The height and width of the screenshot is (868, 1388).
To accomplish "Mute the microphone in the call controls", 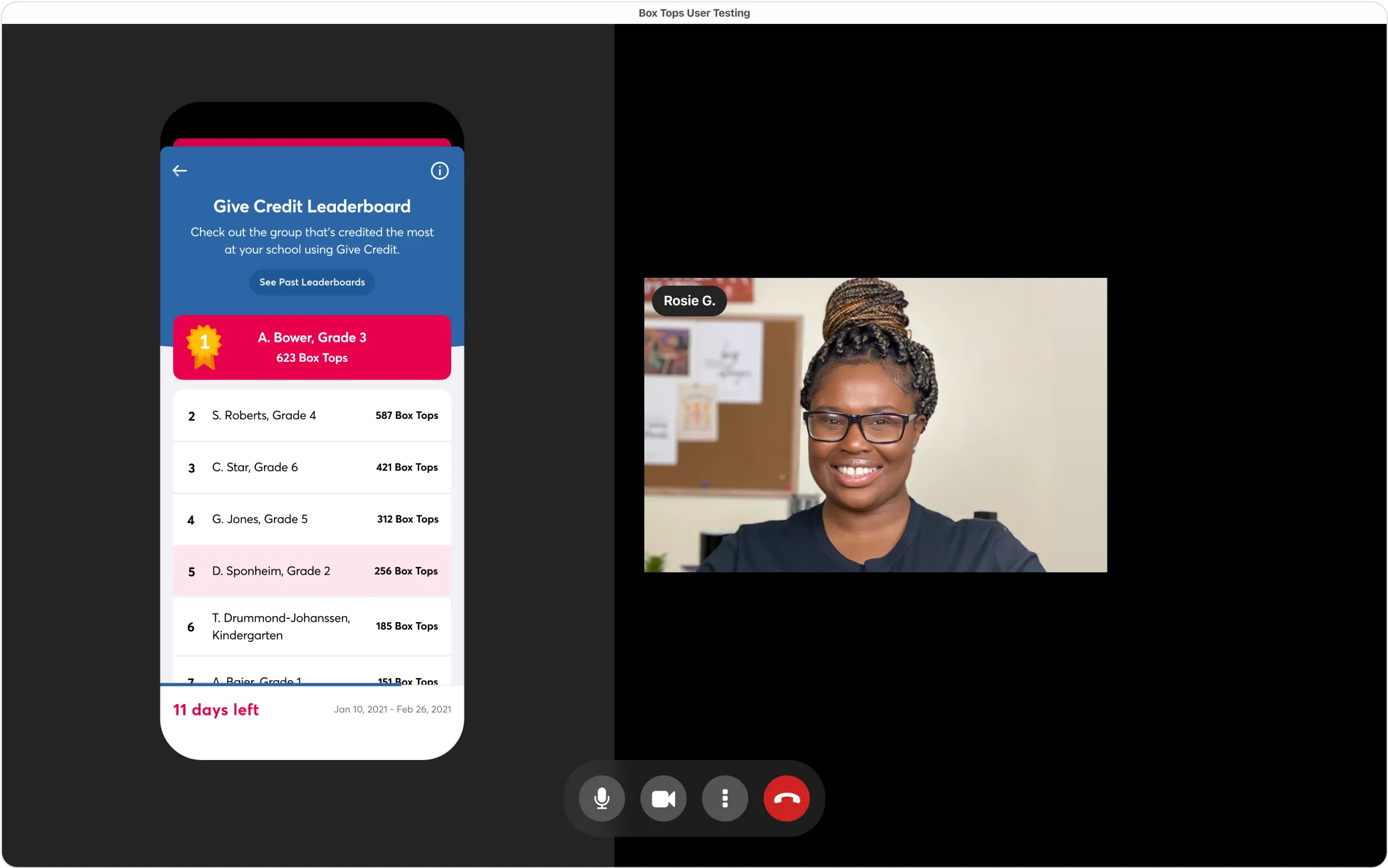I will point(602,798).
